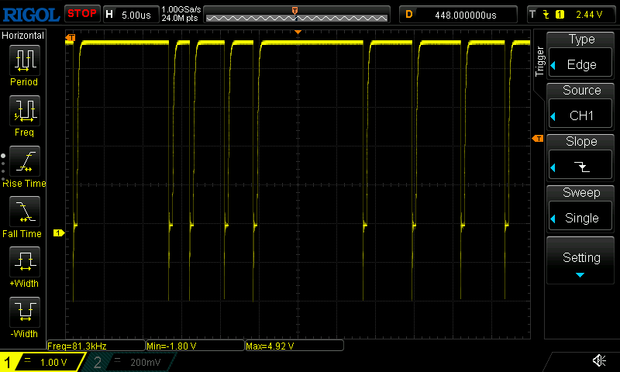Click the waveform memory overview bar
Screen dimensions: 620x372
(297, 15)
